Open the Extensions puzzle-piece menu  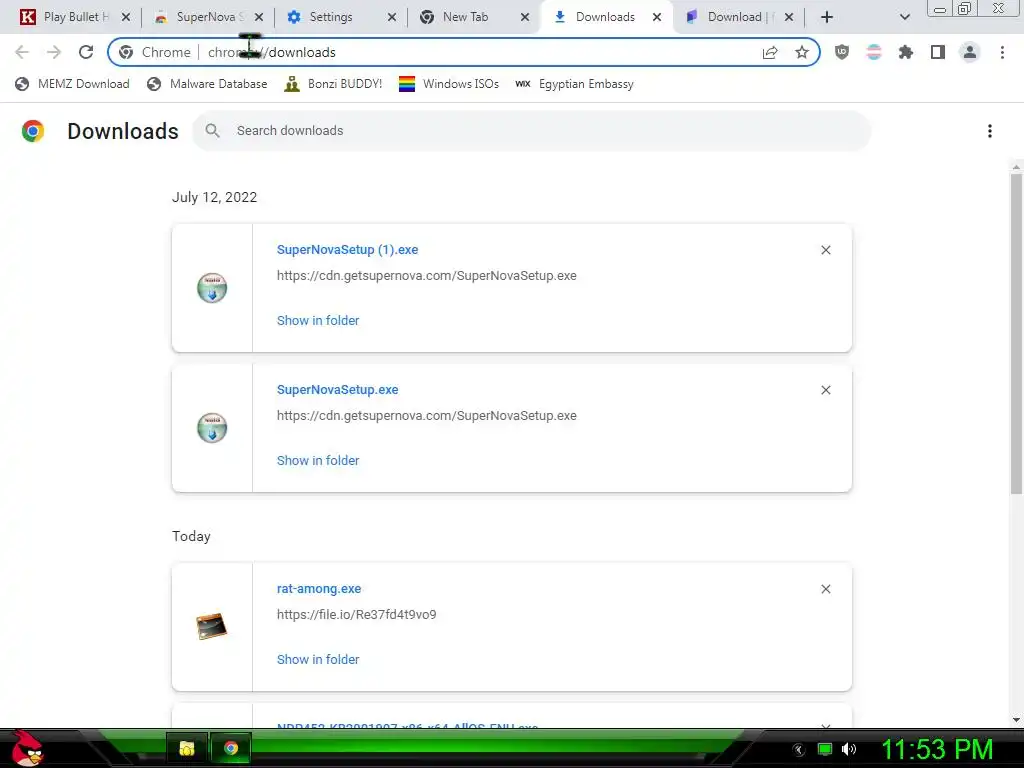click(906, 52)
